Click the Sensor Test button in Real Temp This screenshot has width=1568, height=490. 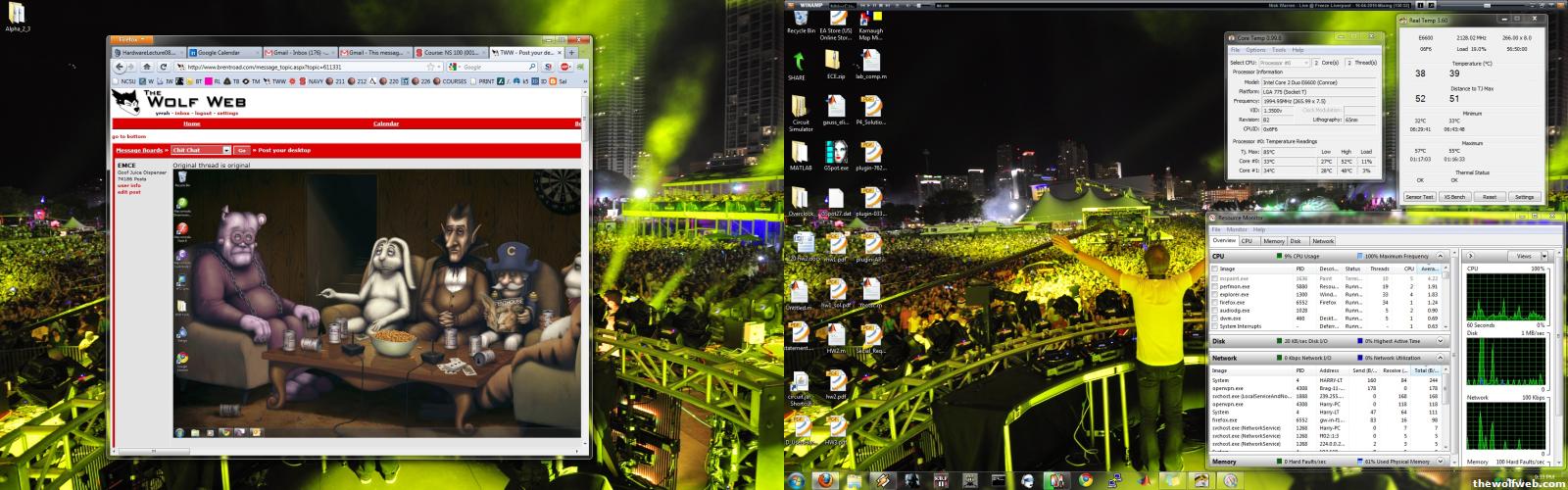pyautogui.click(x=1419, y=197)
